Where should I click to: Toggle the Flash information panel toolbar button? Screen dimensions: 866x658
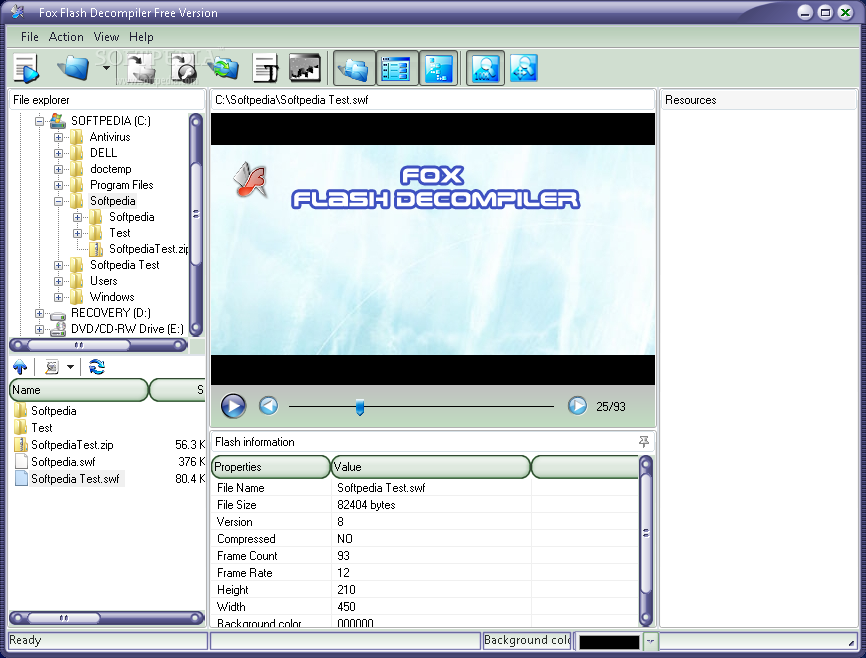[396, 69]
